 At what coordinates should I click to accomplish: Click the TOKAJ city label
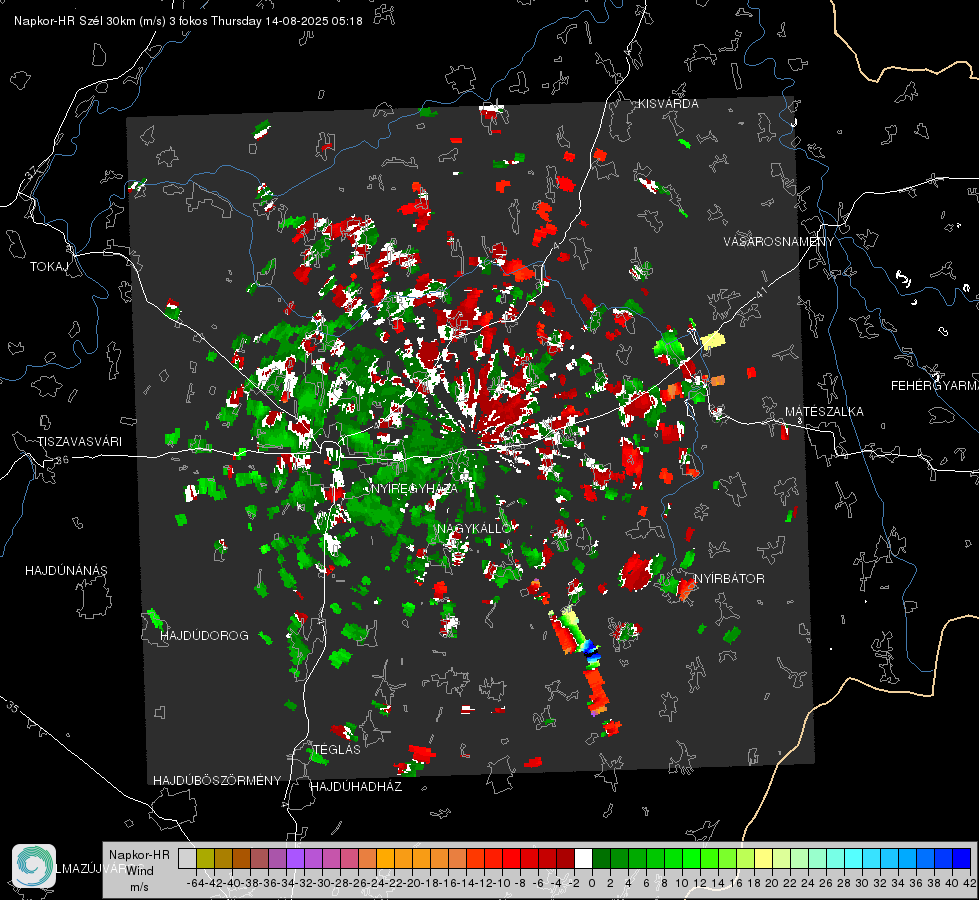pos(49,267)
